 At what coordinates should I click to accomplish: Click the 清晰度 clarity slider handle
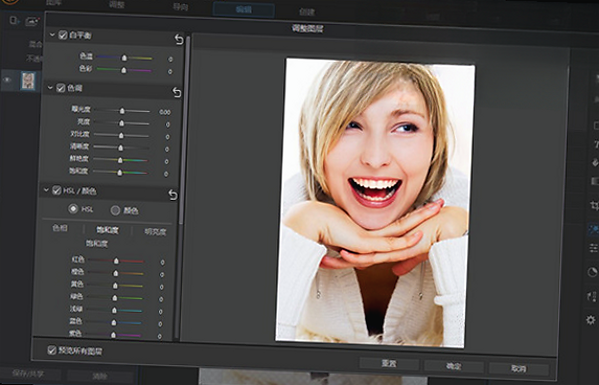tap(121, 147)
